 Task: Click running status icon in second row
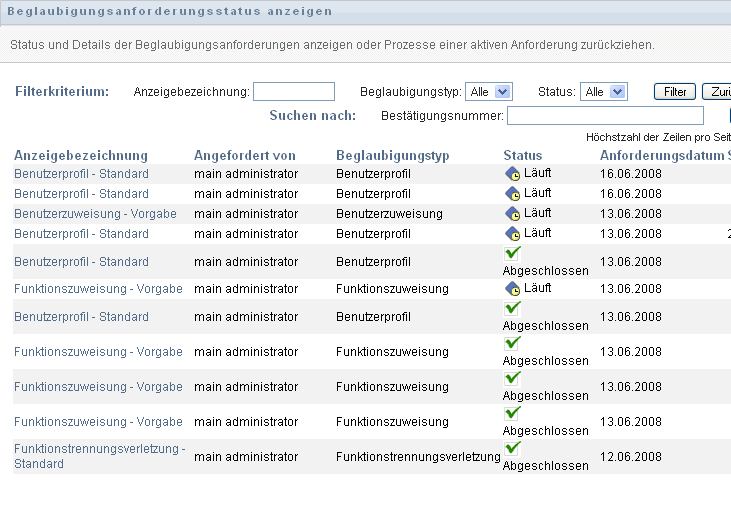pos(512,194)
